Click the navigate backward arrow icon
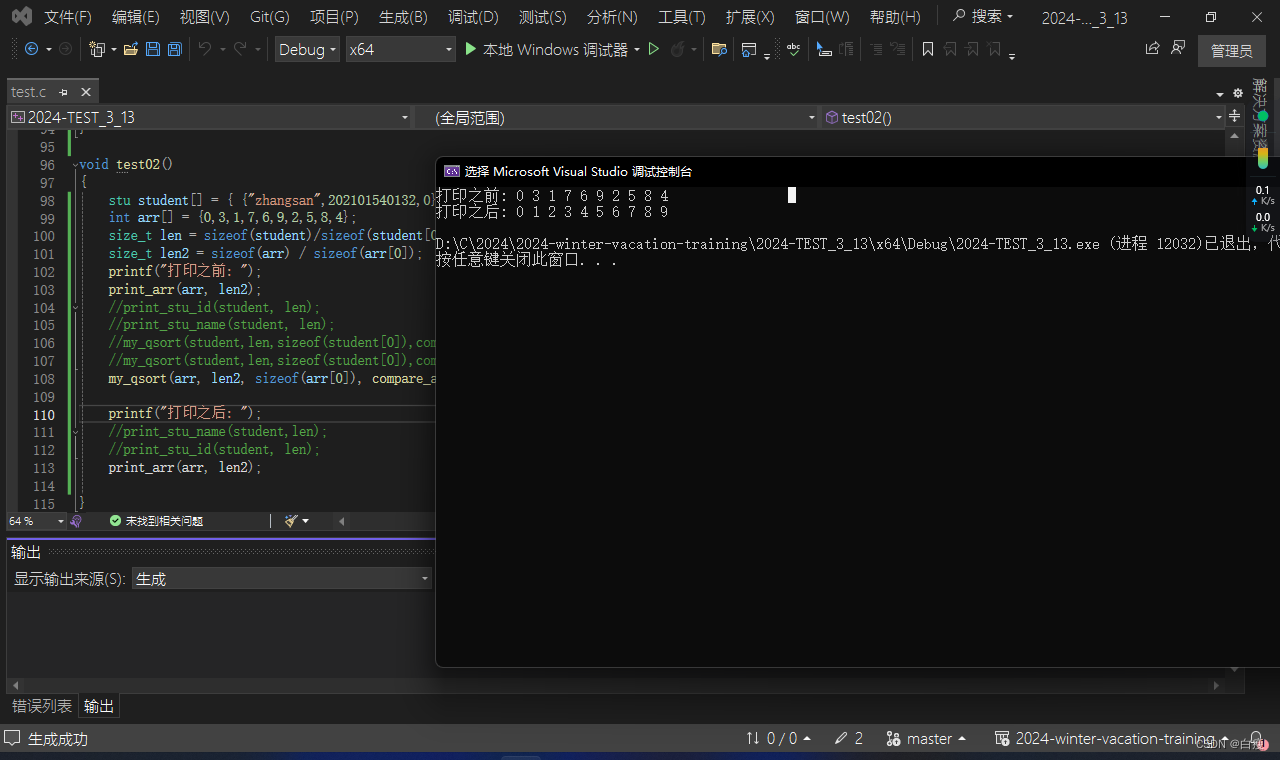The width and height of the screenshot is (1280, 760). [x=31, y=49]
